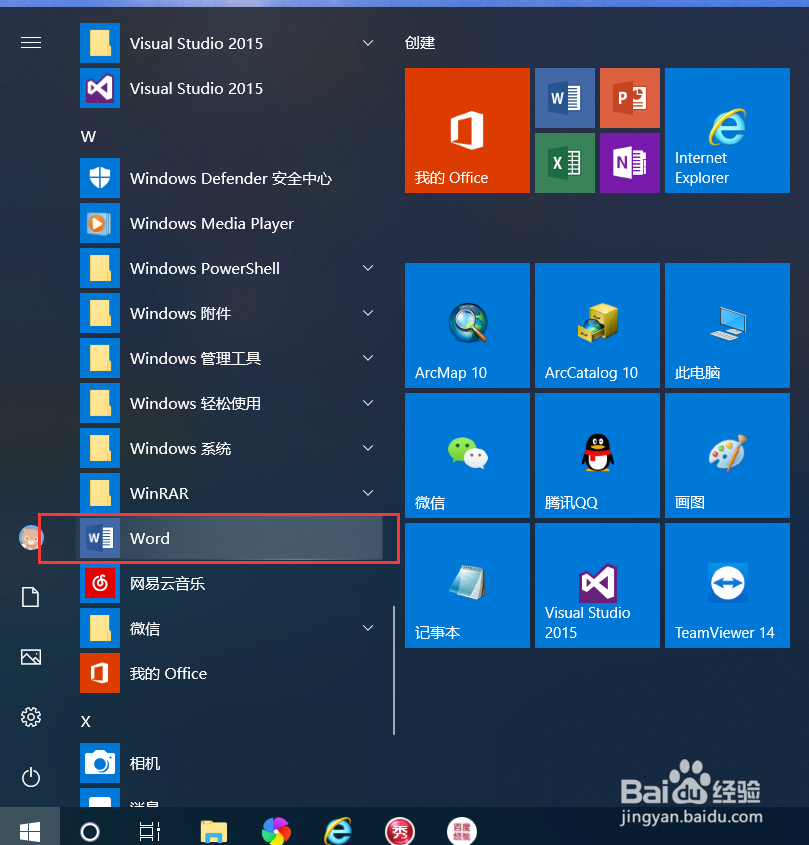The height and width of the screenshot is (845, 809).
Task: Open the TeamViewer 14 tile
Action: (x=728, y=585)
